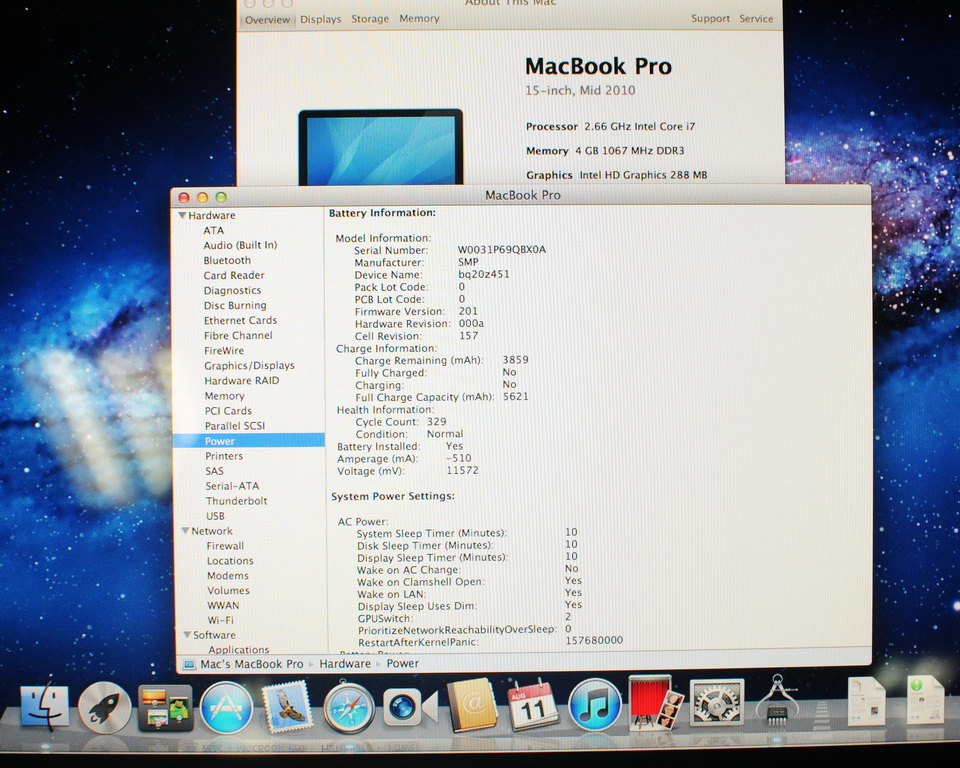Select Printers in the sidebar
960x768 pixels.
224,456
